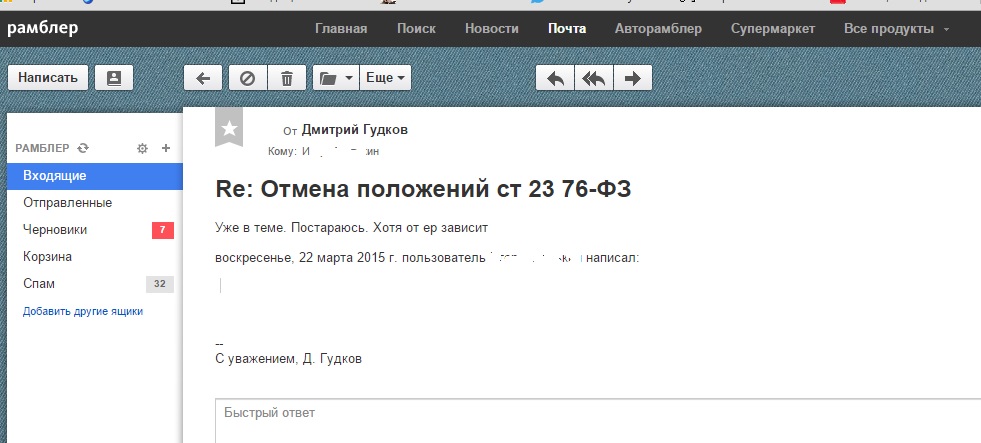Refresh mailbox with the Рамблер sync icon

click(83, 148)
